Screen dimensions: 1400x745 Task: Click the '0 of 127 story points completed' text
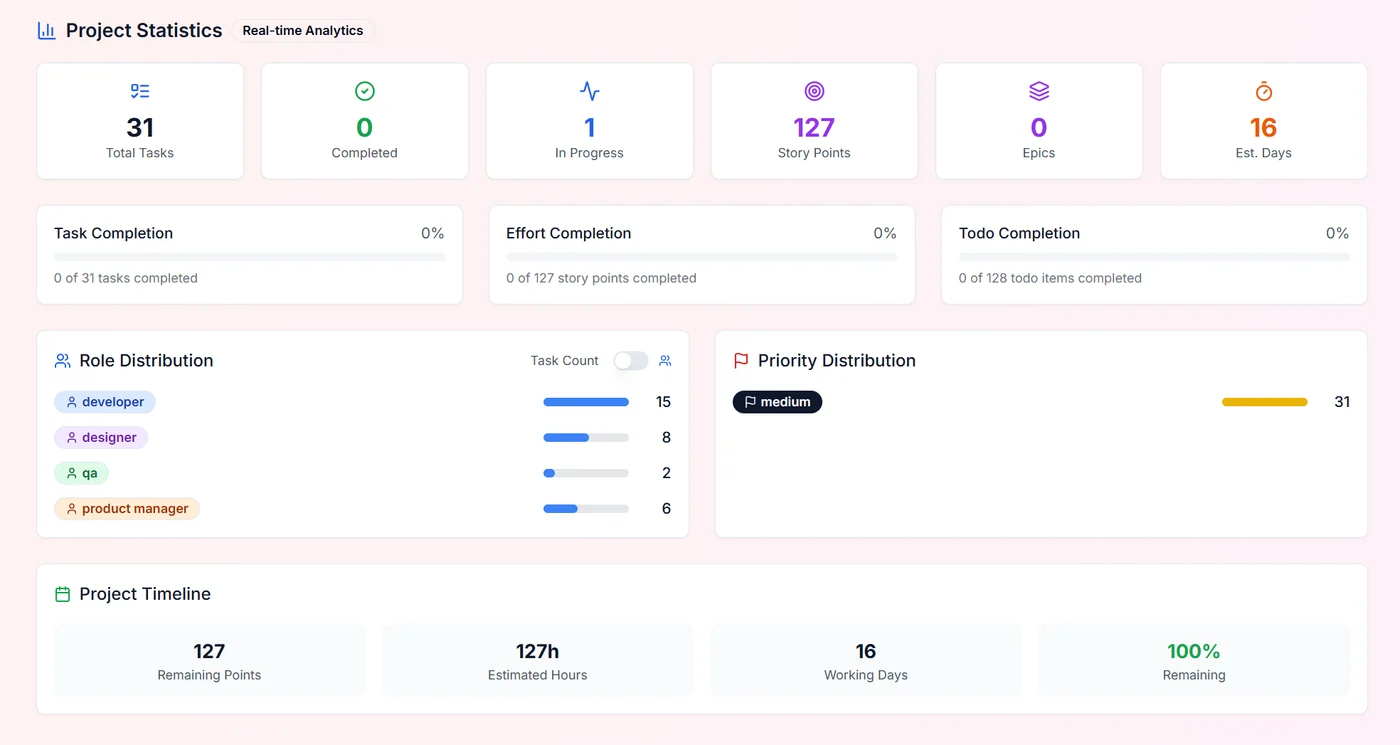(x=601, y=278)
